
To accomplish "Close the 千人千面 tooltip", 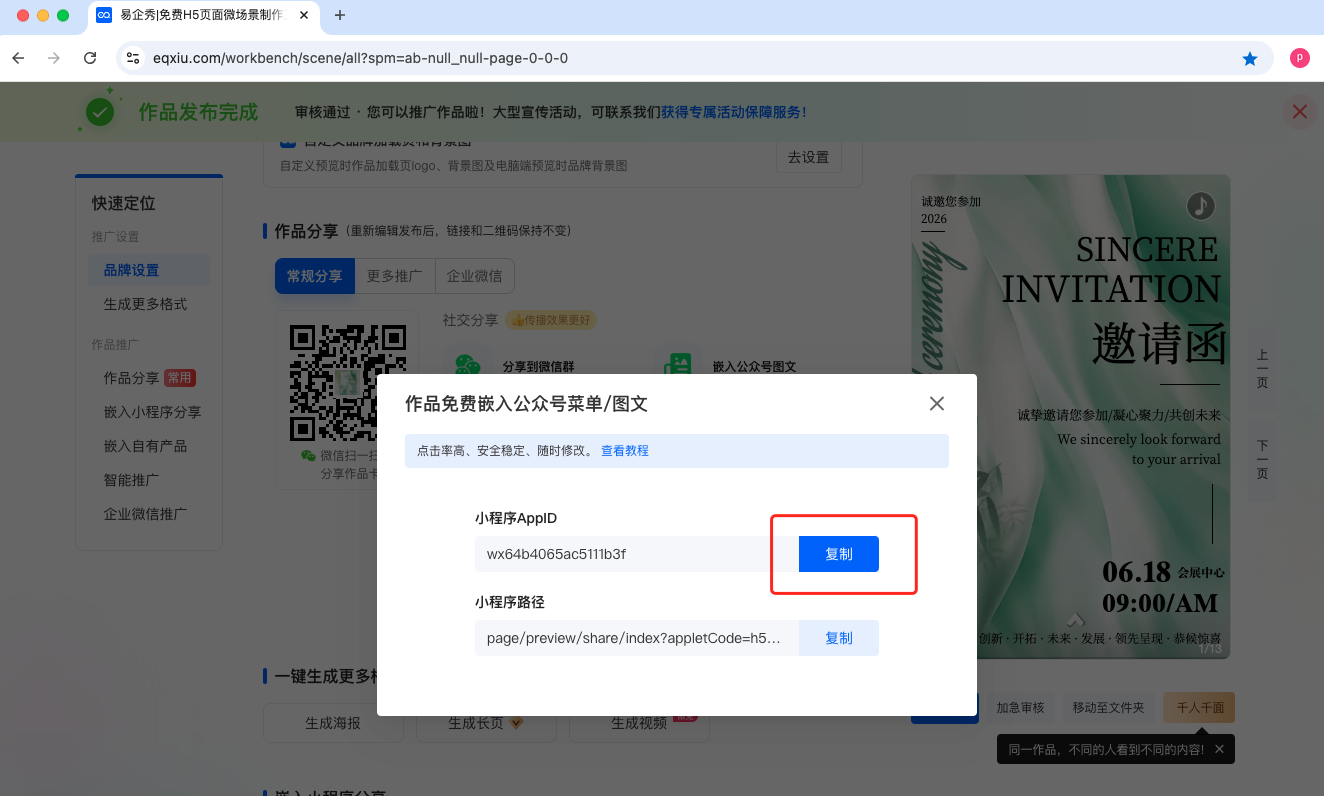I will 1218,749.
